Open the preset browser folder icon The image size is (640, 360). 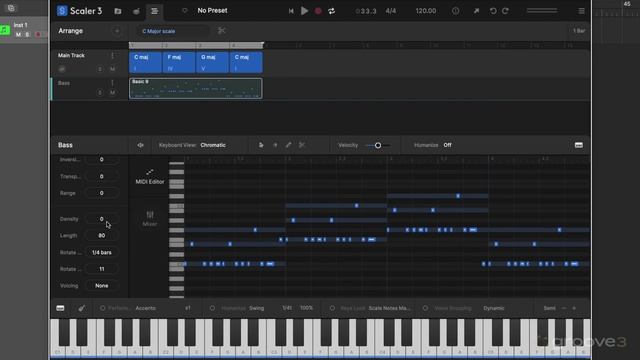(118, 11)
